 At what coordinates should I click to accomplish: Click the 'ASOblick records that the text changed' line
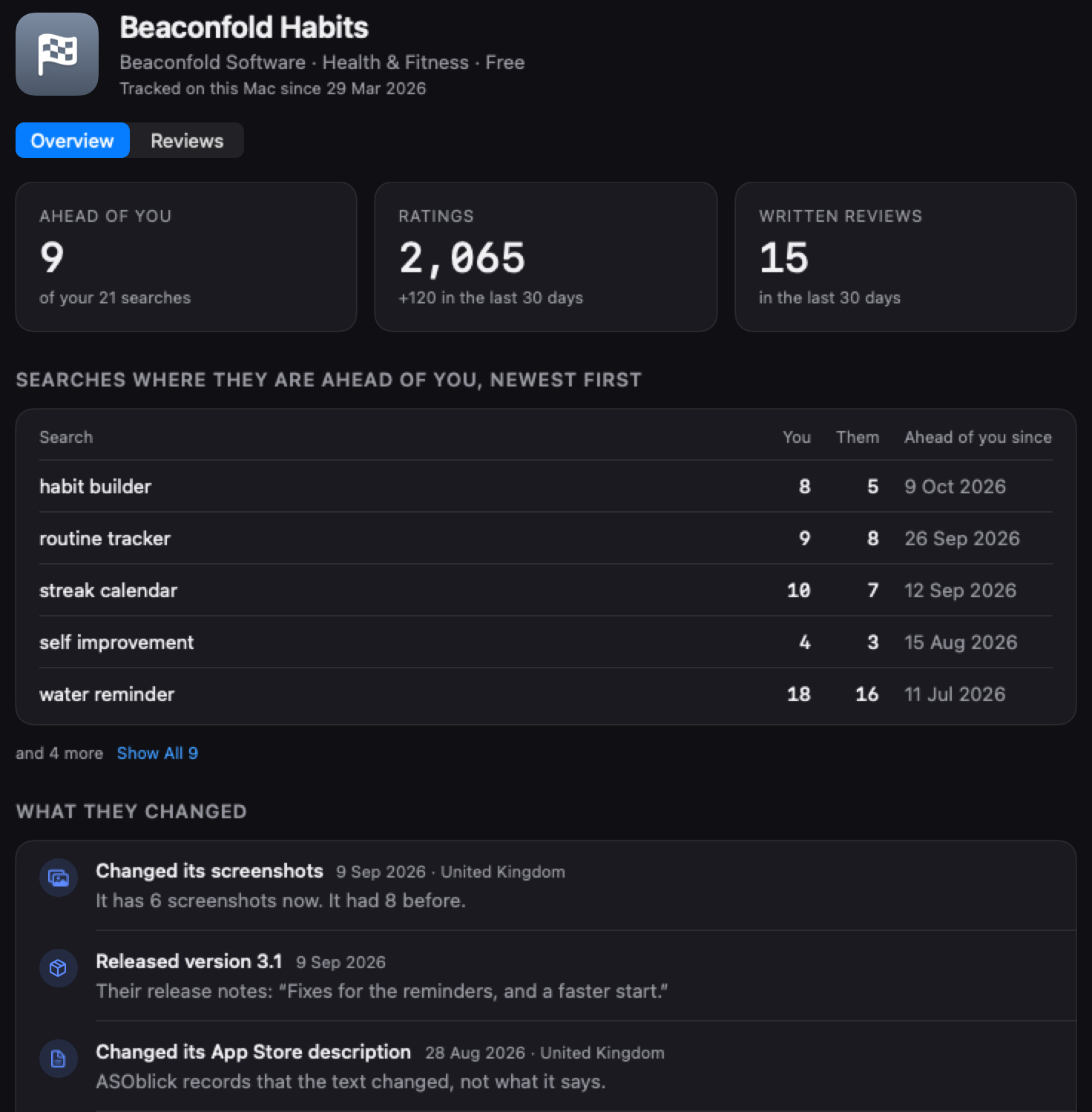pyautogui.click(x=351, y=1082)
